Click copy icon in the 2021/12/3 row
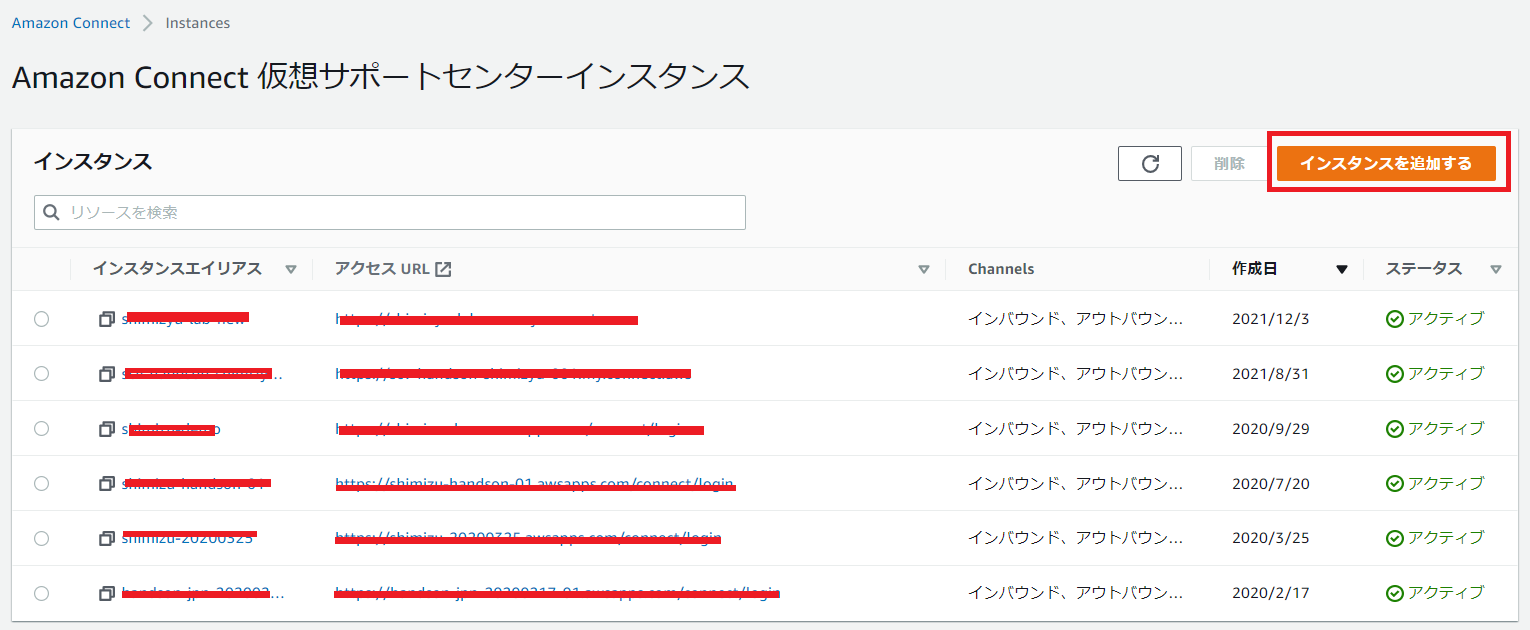This screenshot has width=1530, height=630. point(107,319)
